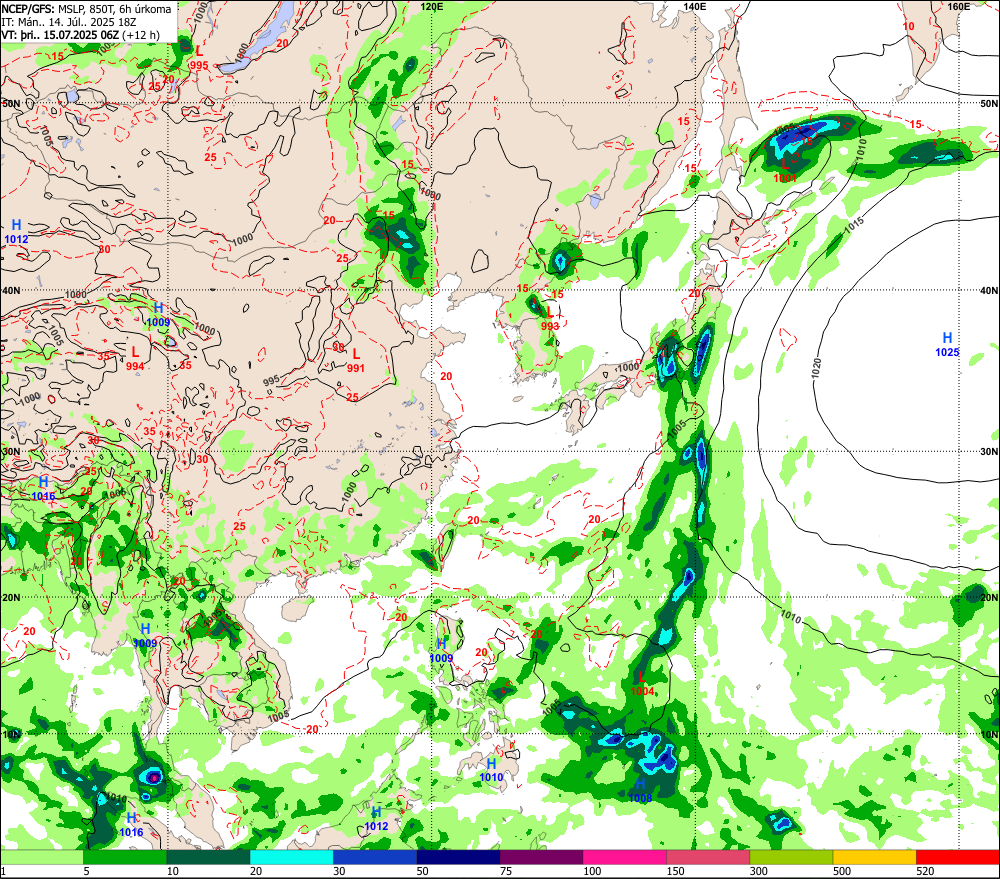This screenshot has height=879, width=1000.
Task: Click the medium green 5–10 legend swatch
Action: pyautogui.click(x=125, y=857)
